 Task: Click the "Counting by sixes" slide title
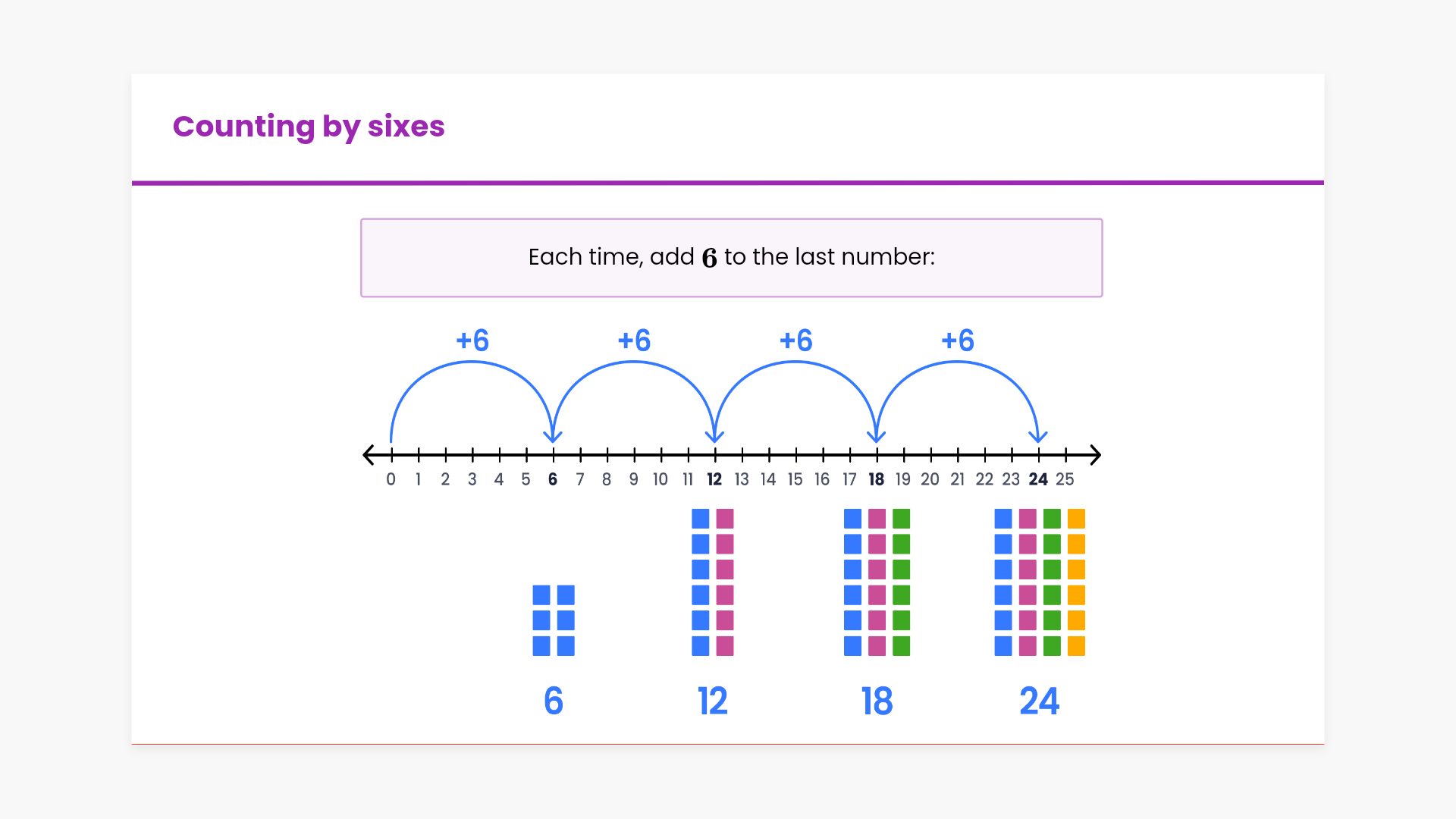(309, 127)
